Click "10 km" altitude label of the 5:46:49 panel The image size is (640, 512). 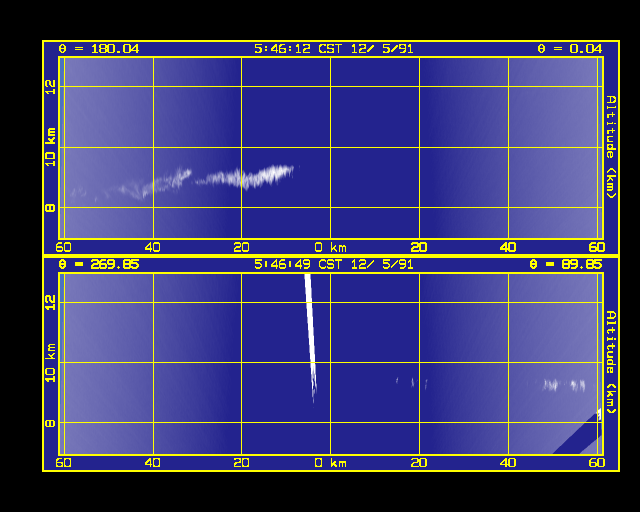coord(50,363)
